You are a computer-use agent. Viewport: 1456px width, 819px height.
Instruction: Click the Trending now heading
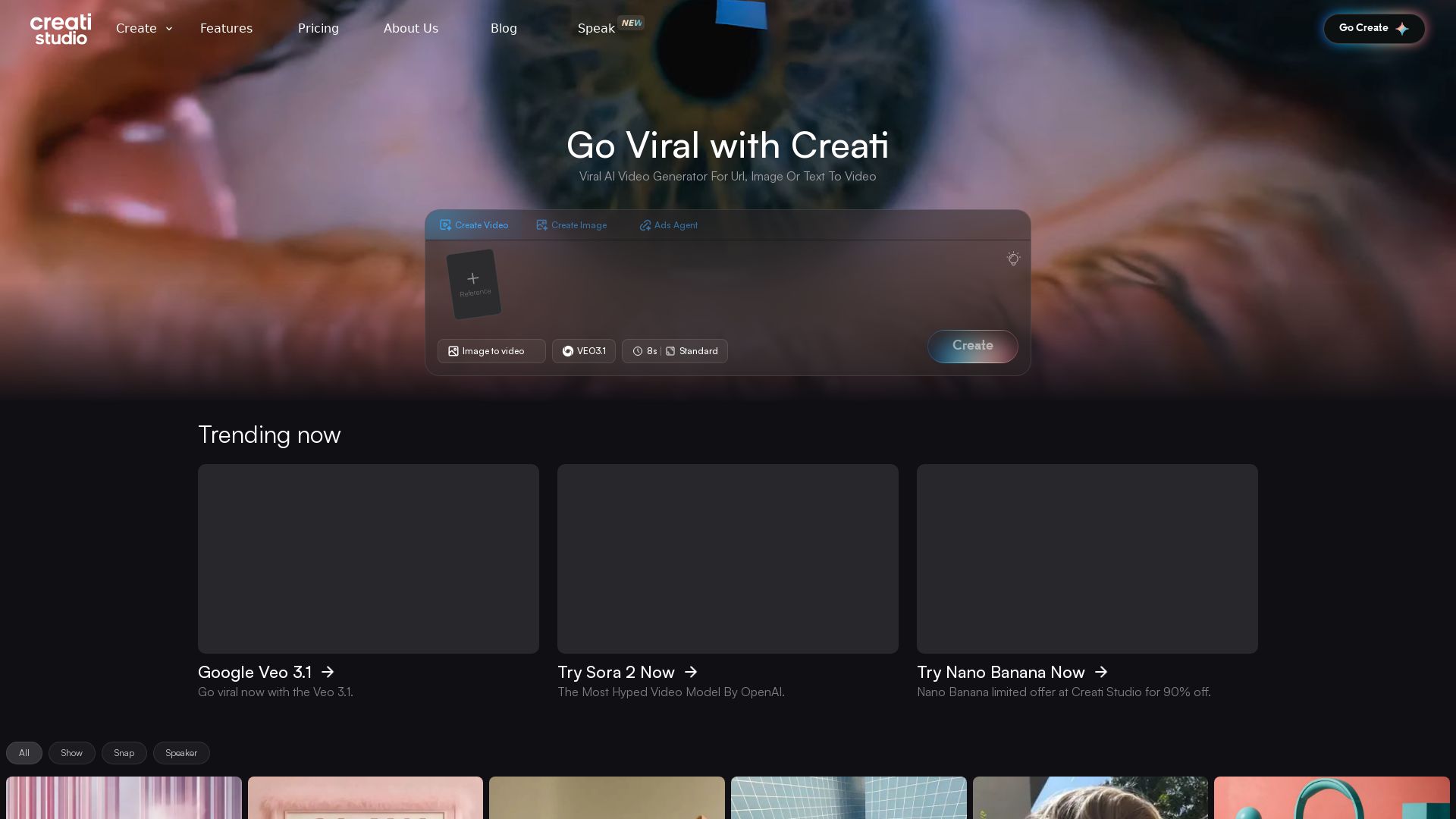click(x=269, y=435)
